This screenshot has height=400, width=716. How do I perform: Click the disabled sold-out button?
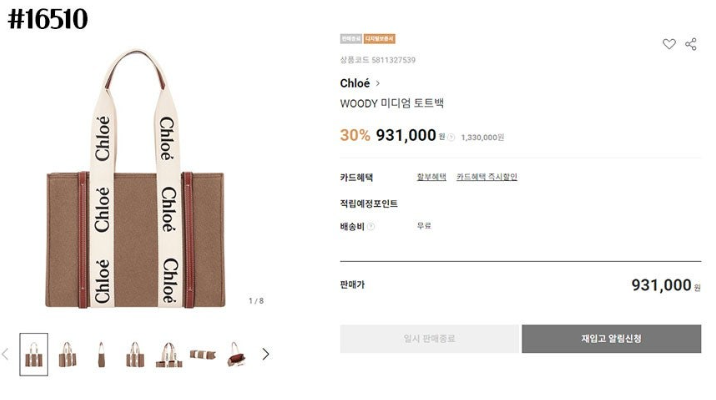tap(429, 339)
